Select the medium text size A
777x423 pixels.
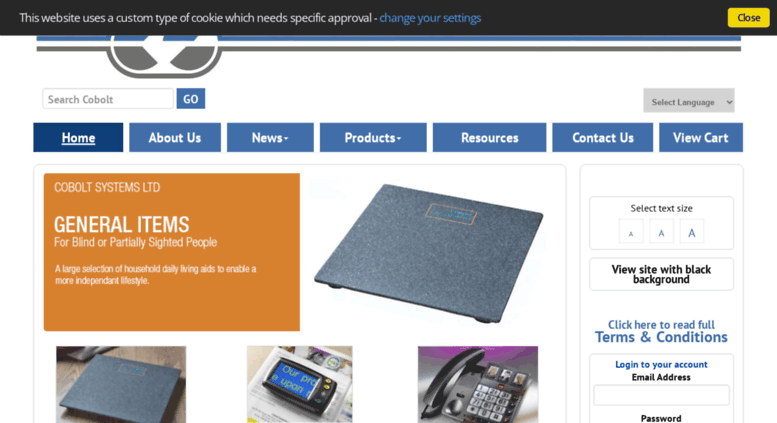[661, 231]
